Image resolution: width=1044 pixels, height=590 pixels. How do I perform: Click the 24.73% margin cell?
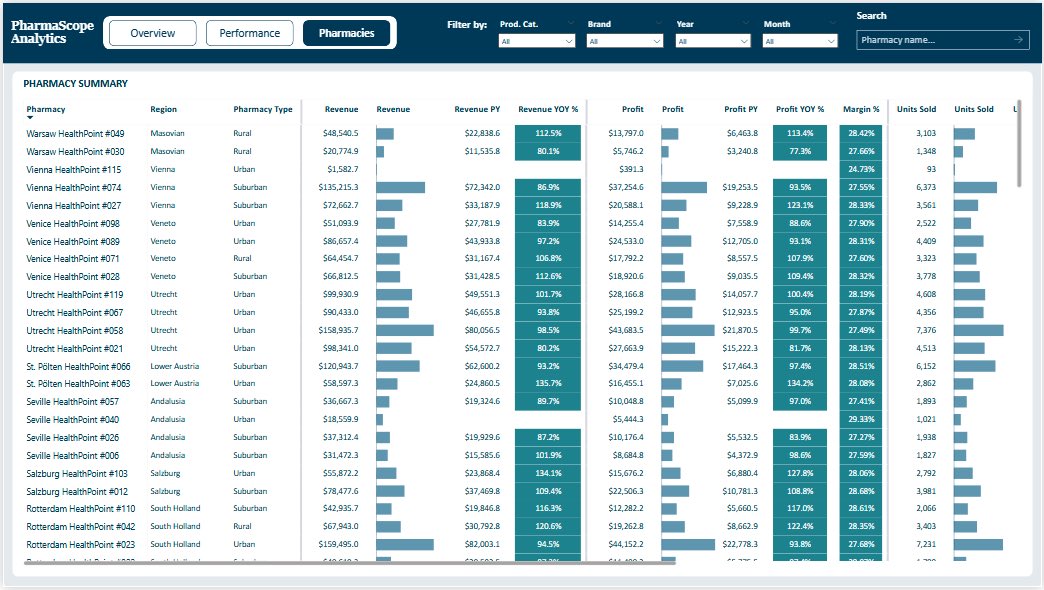click(x=862, y=169)
